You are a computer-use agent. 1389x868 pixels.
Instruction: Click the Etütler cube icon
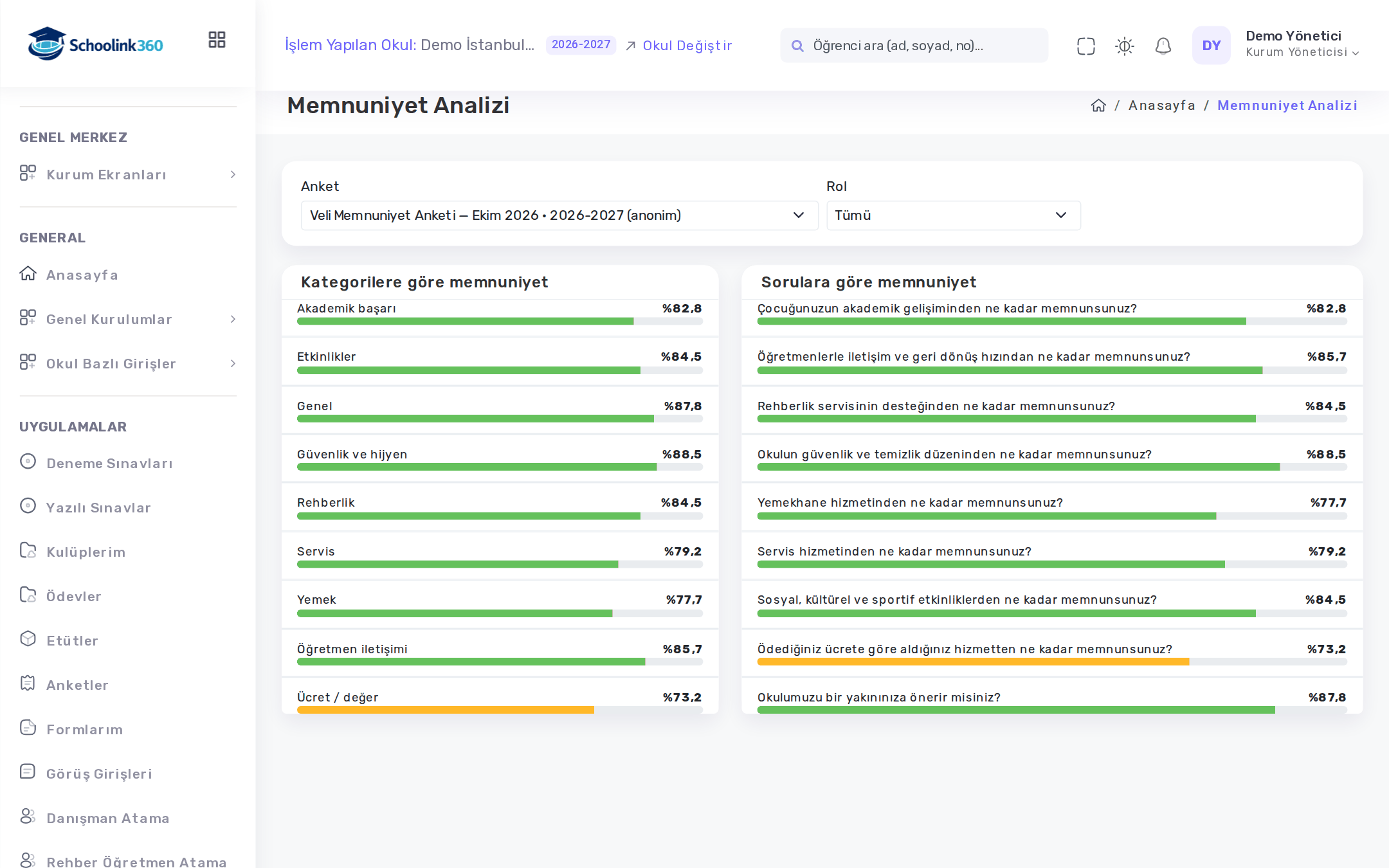point(28,638)
